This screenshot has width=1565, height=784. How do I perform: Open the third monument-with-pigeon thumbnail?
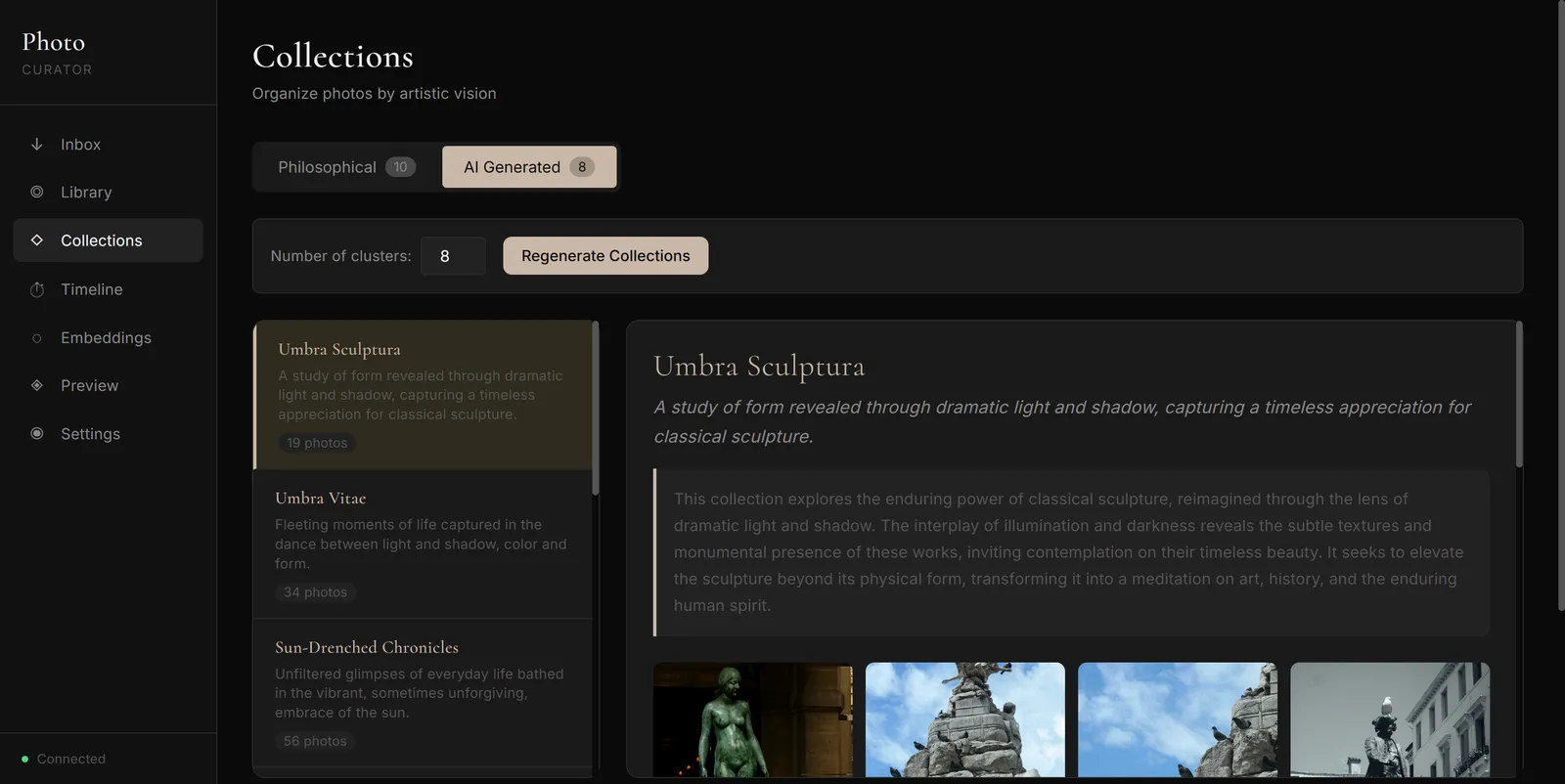pos(1178,720)
